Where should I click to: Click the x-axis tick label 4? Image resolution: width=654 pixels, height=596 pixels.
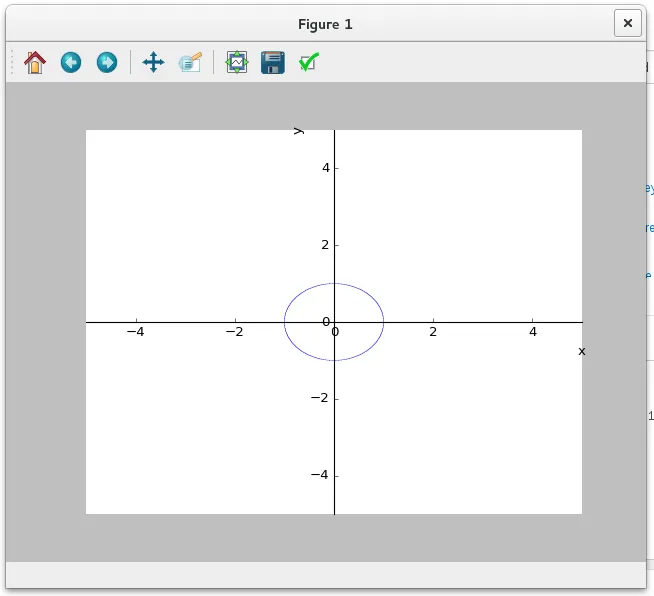(x=533, y=332)
